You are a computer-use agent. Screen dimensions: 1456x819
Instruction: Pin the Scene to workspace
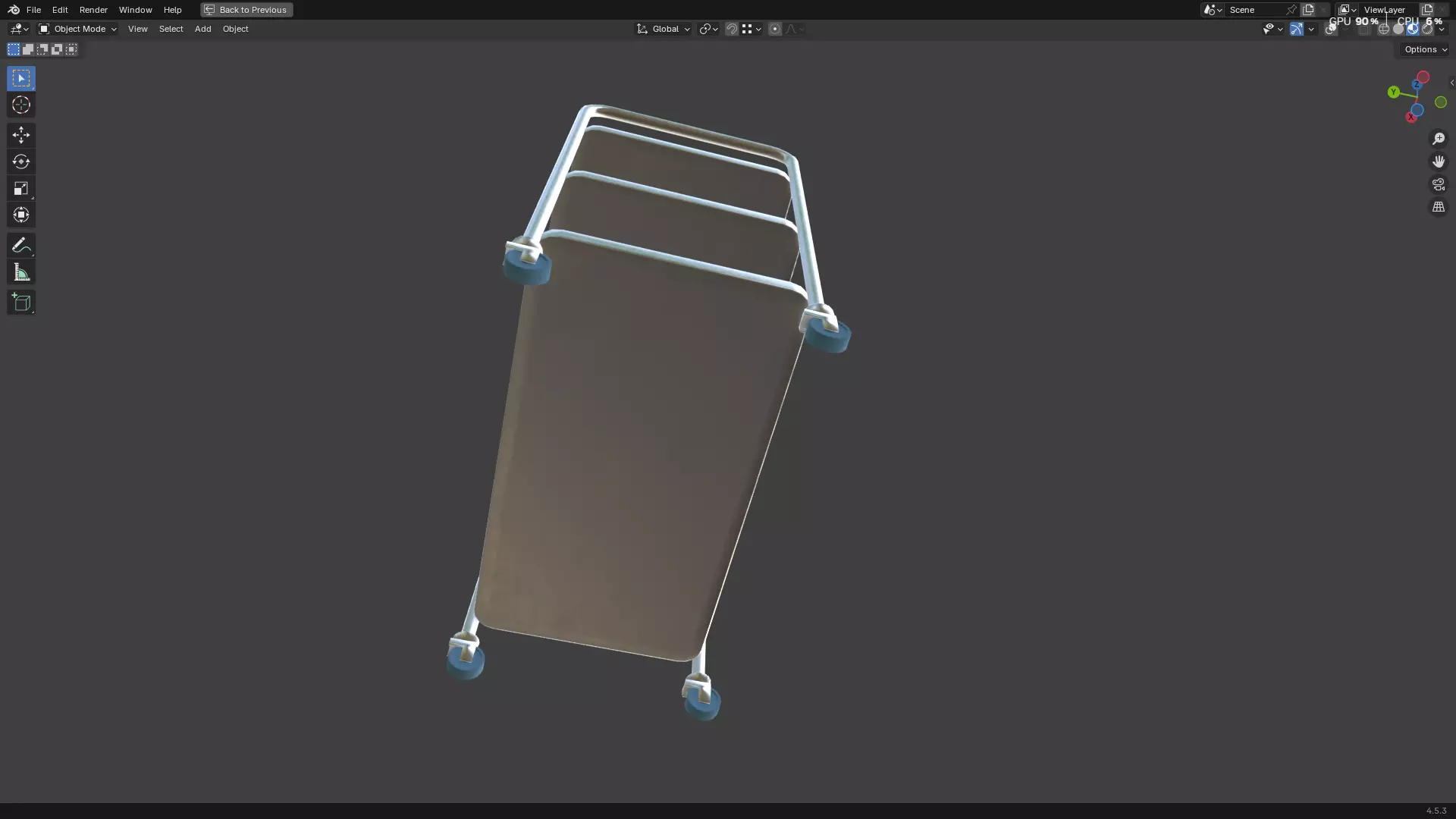(x=1291, y=10)
